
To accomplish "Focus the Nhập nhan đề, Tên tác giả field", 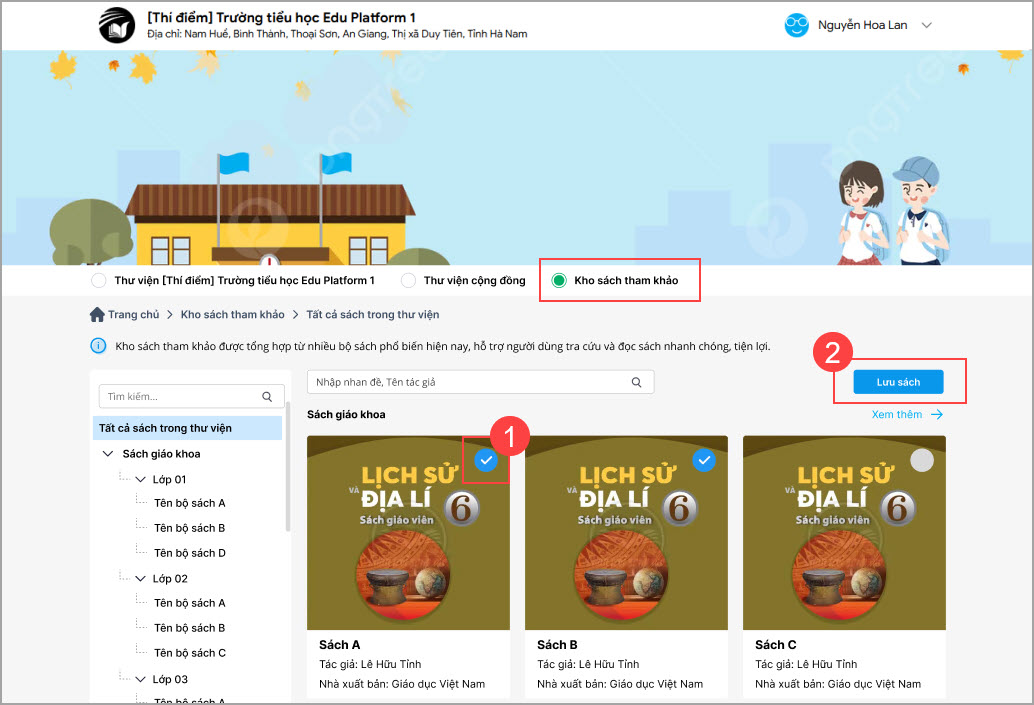I will (480, 382).
